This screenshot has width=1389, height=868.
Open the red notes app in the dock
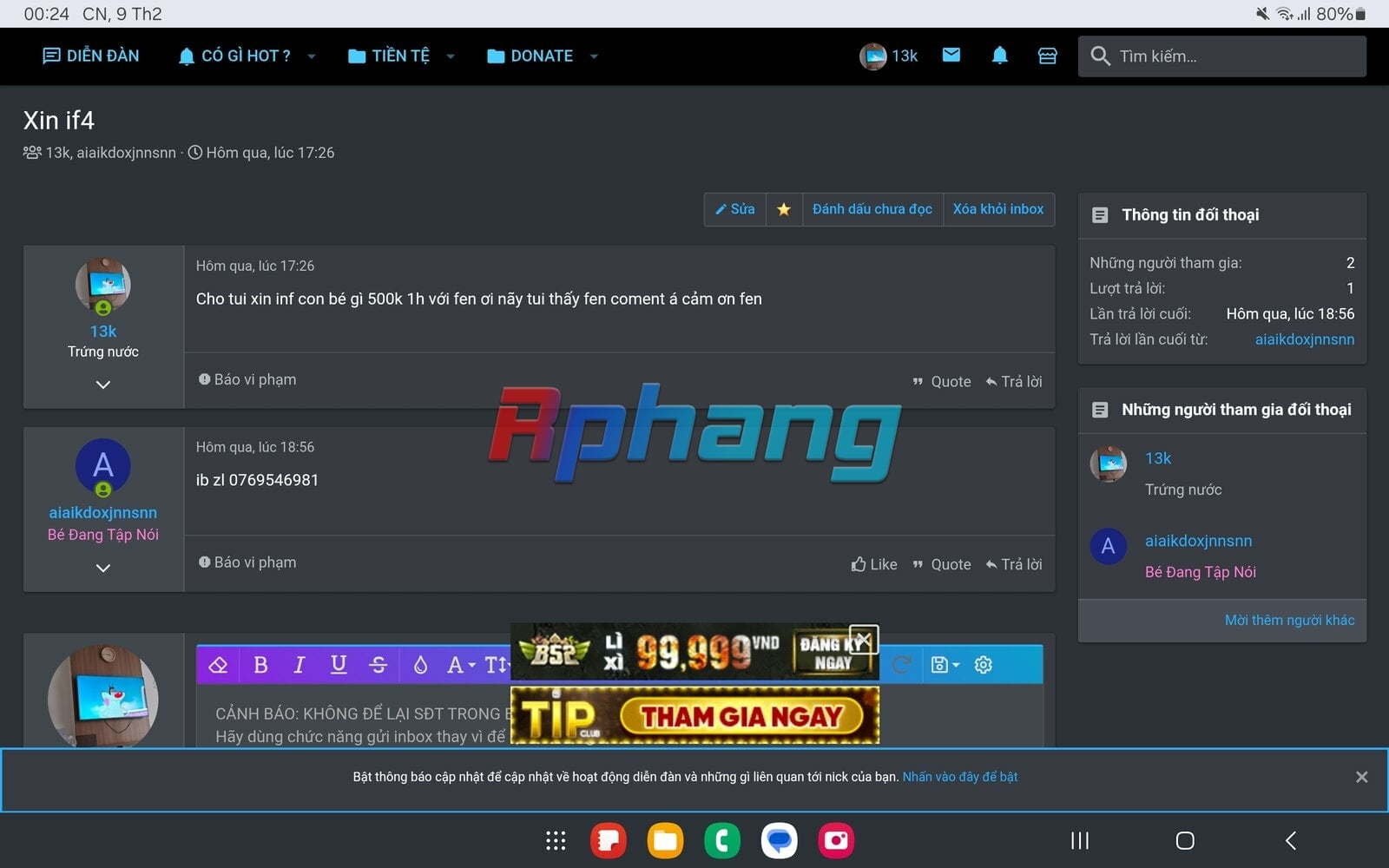click(609, 840)
